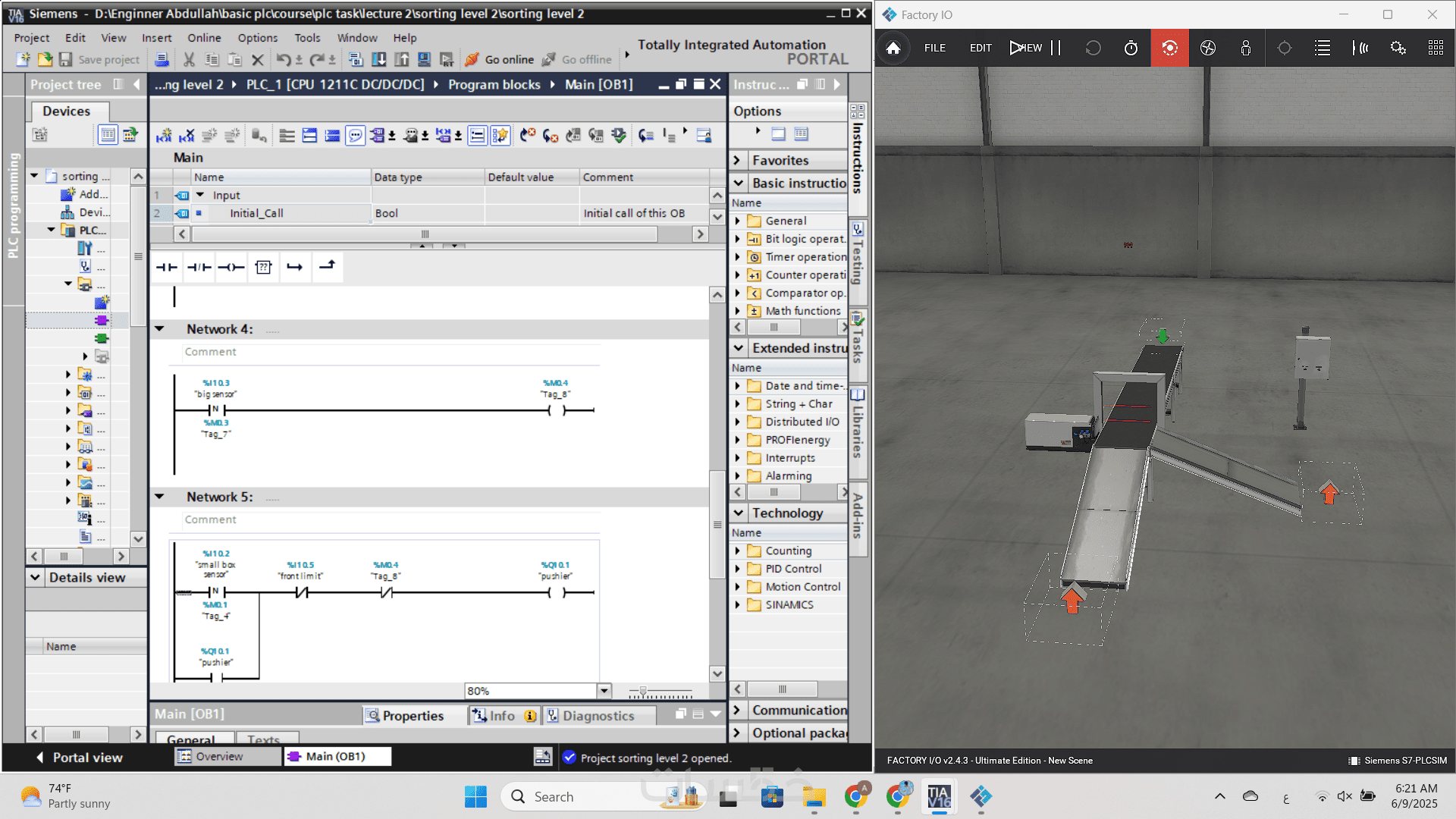Collapse the Basic instructions section
The image size is (1456, 819).
tap(738, 183)
